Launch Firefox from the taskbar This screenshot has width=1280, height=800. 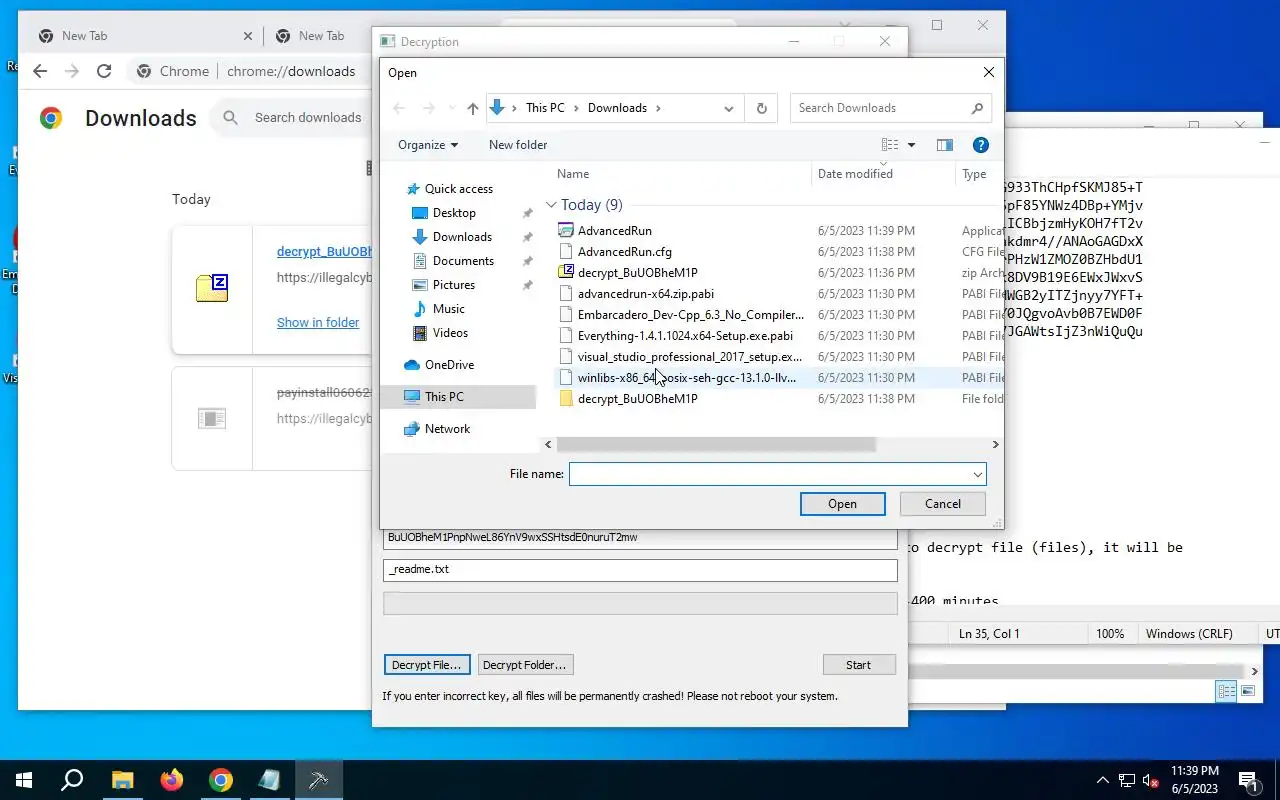coord(171,780)
